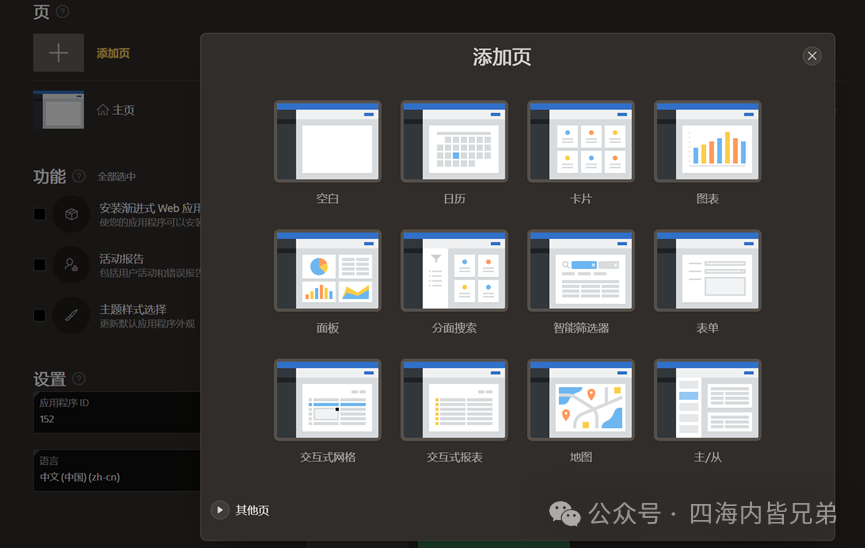Open the 语言 language dropdown
The image size is (865, 548).
117,470
